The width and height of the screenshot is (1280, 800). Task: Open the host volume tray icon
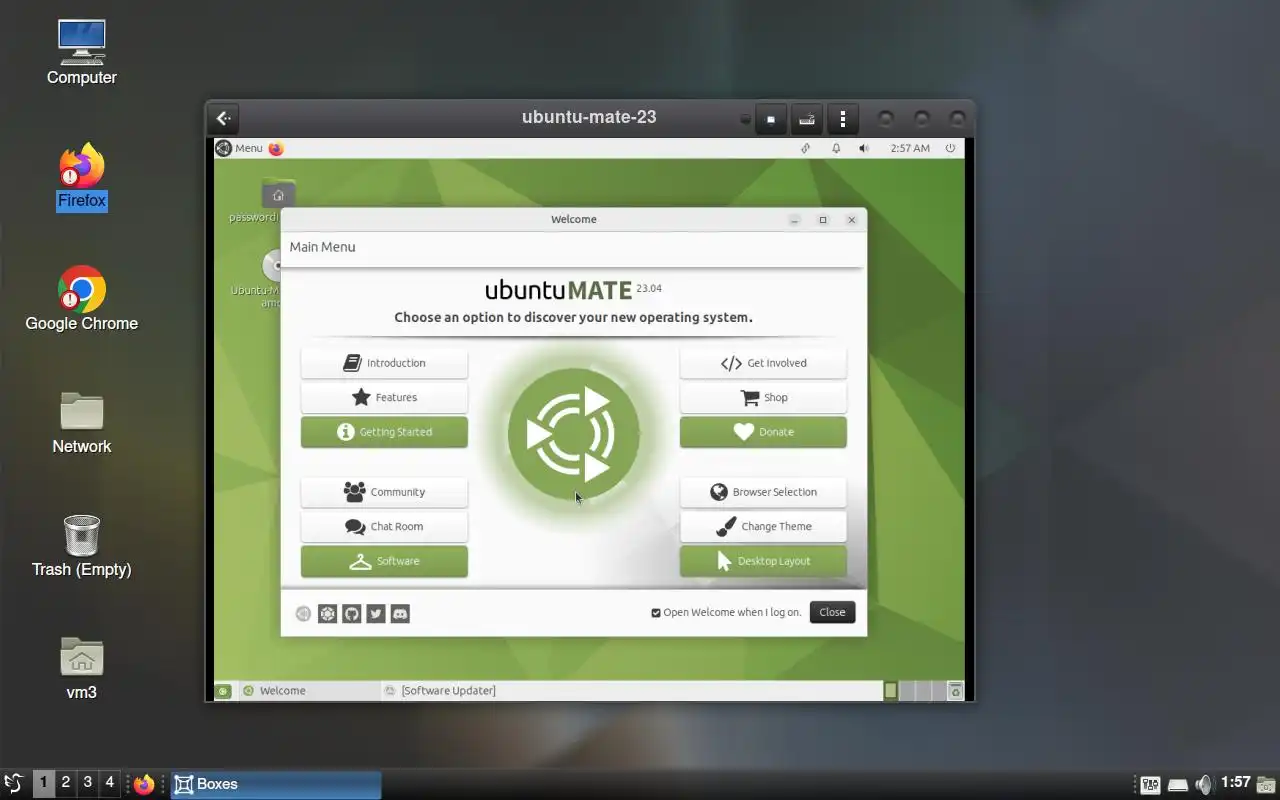[1204, 785]
